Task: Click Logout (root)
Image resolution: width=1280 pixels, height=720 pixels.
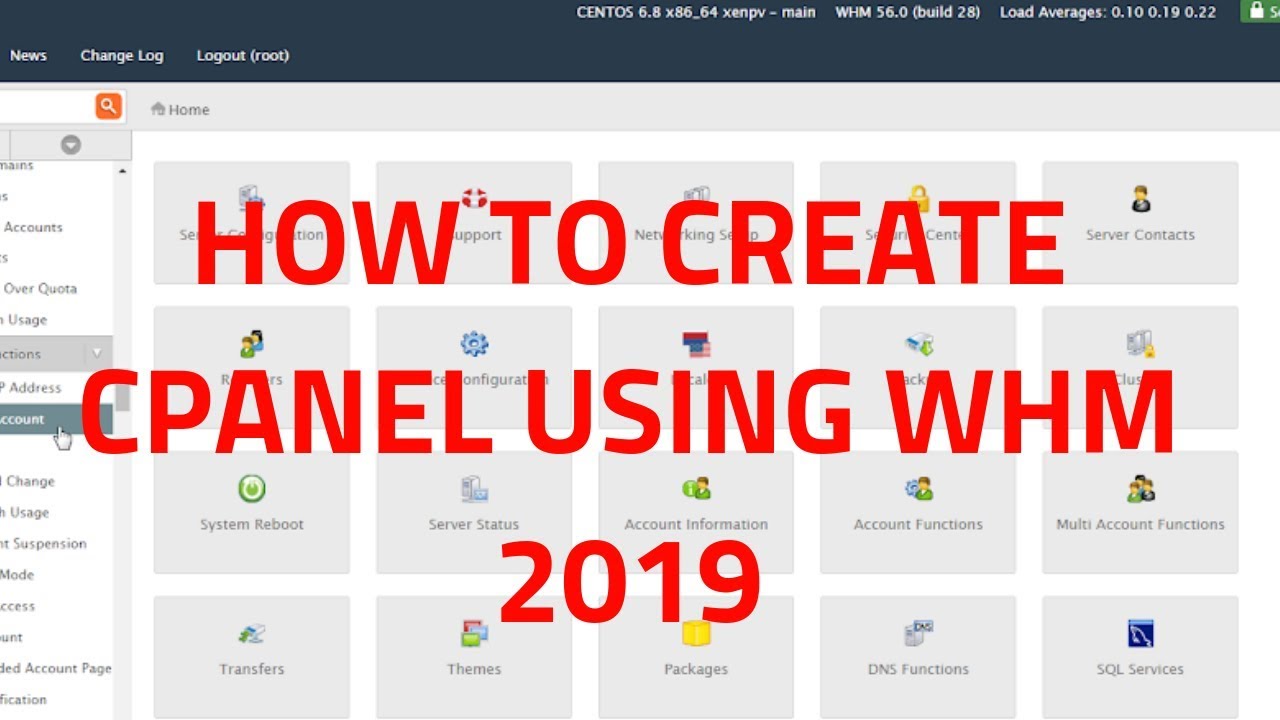Action: coord(243,55)
